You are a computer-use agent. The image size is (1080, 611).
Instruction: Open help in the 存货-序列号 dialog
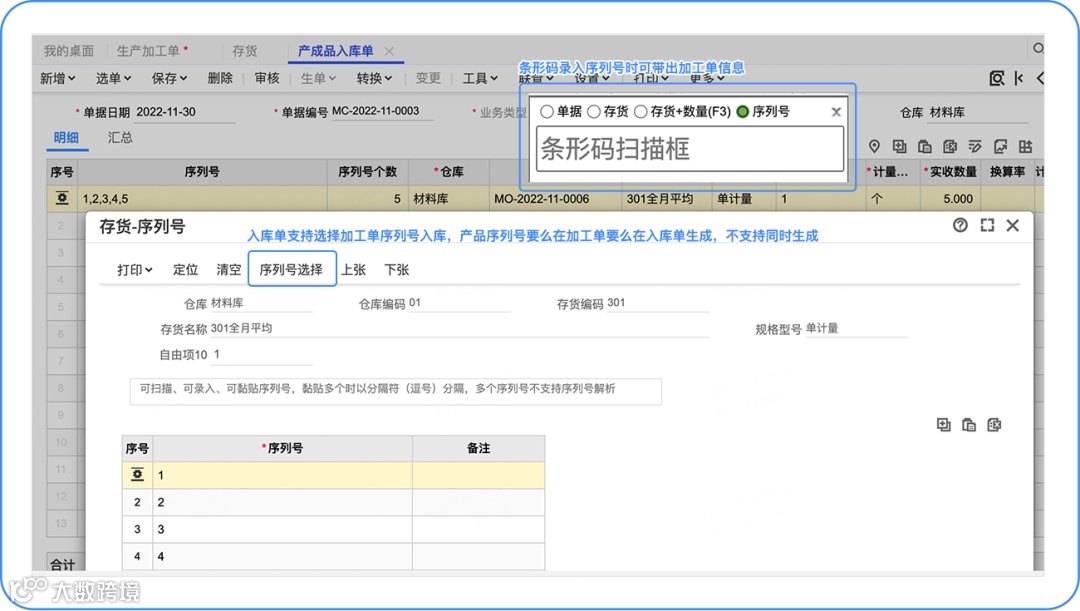(x=960, y=225)
